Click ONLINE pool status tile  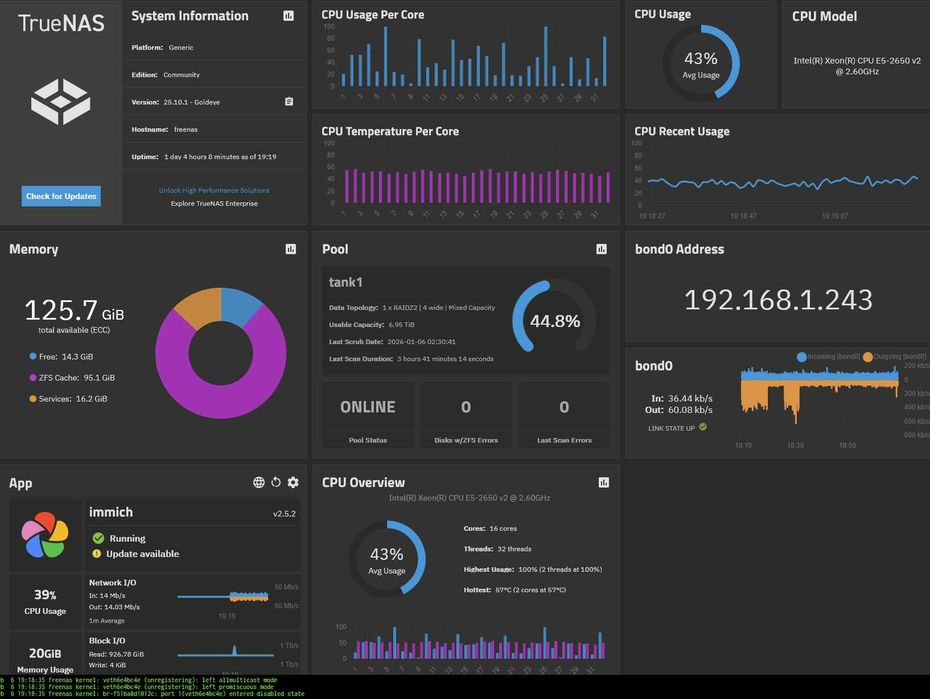[x=368, y=414]
